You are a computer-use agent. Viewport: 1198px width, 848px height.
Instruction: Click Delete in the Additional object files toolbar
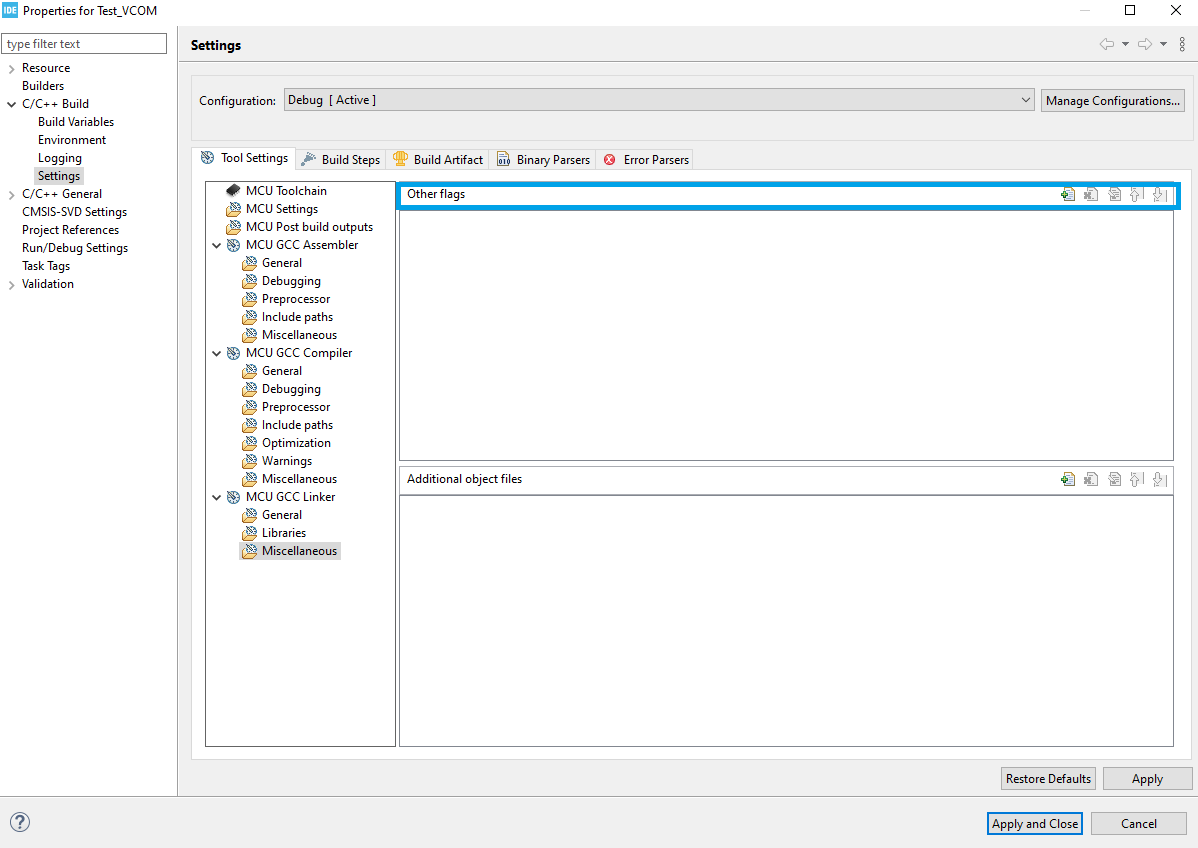coord(1091,479)
